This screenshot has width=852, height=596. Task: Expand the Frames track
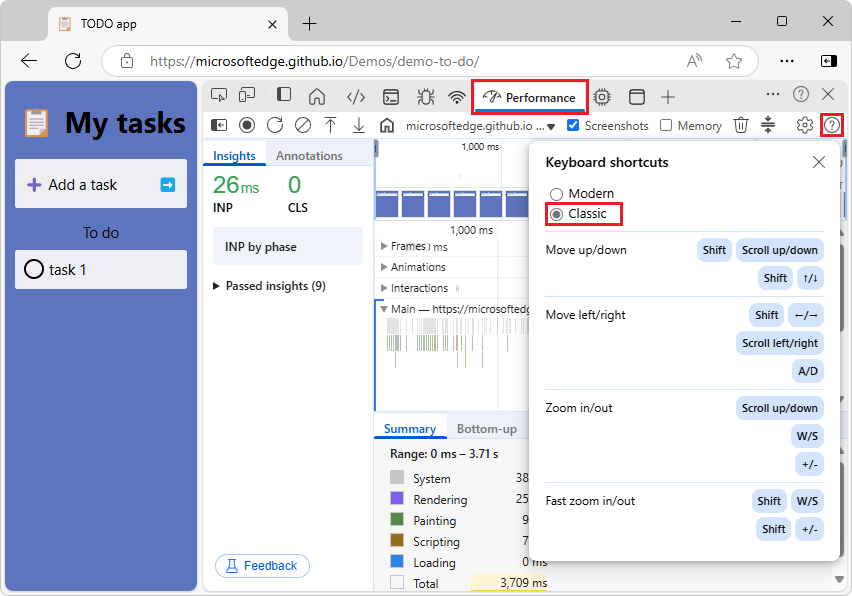(384, 246)
